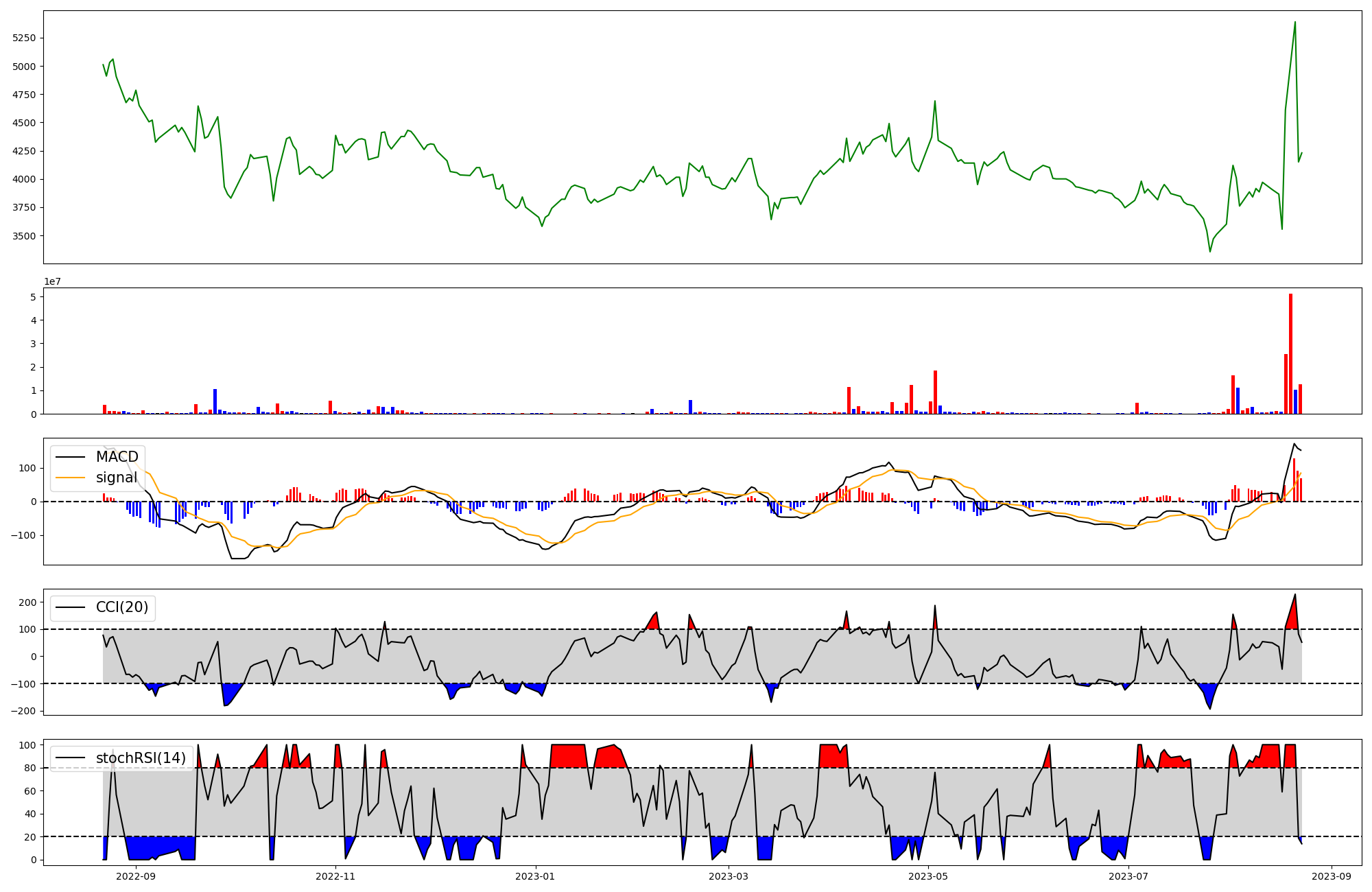
Task: Click the 2023-09 x-axis date label
Action: [1332, 876]
